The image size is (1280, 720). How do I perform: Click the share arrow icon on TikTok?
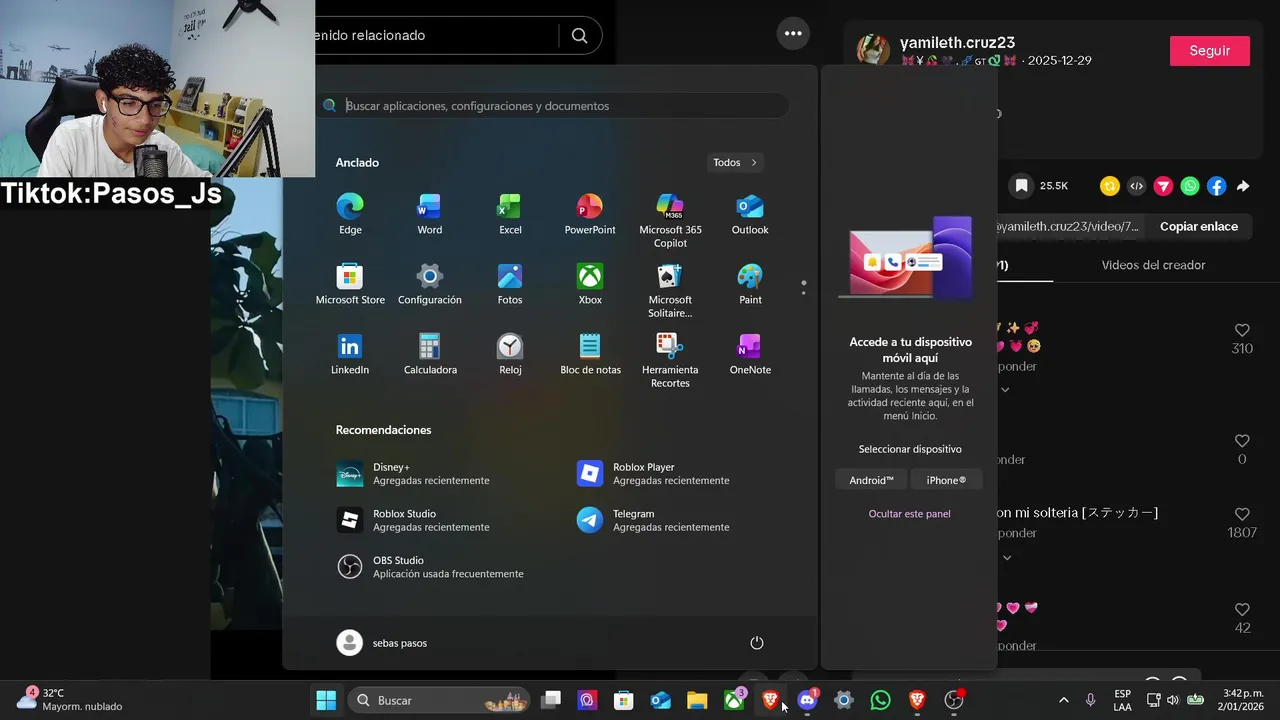pos(1243,186)
